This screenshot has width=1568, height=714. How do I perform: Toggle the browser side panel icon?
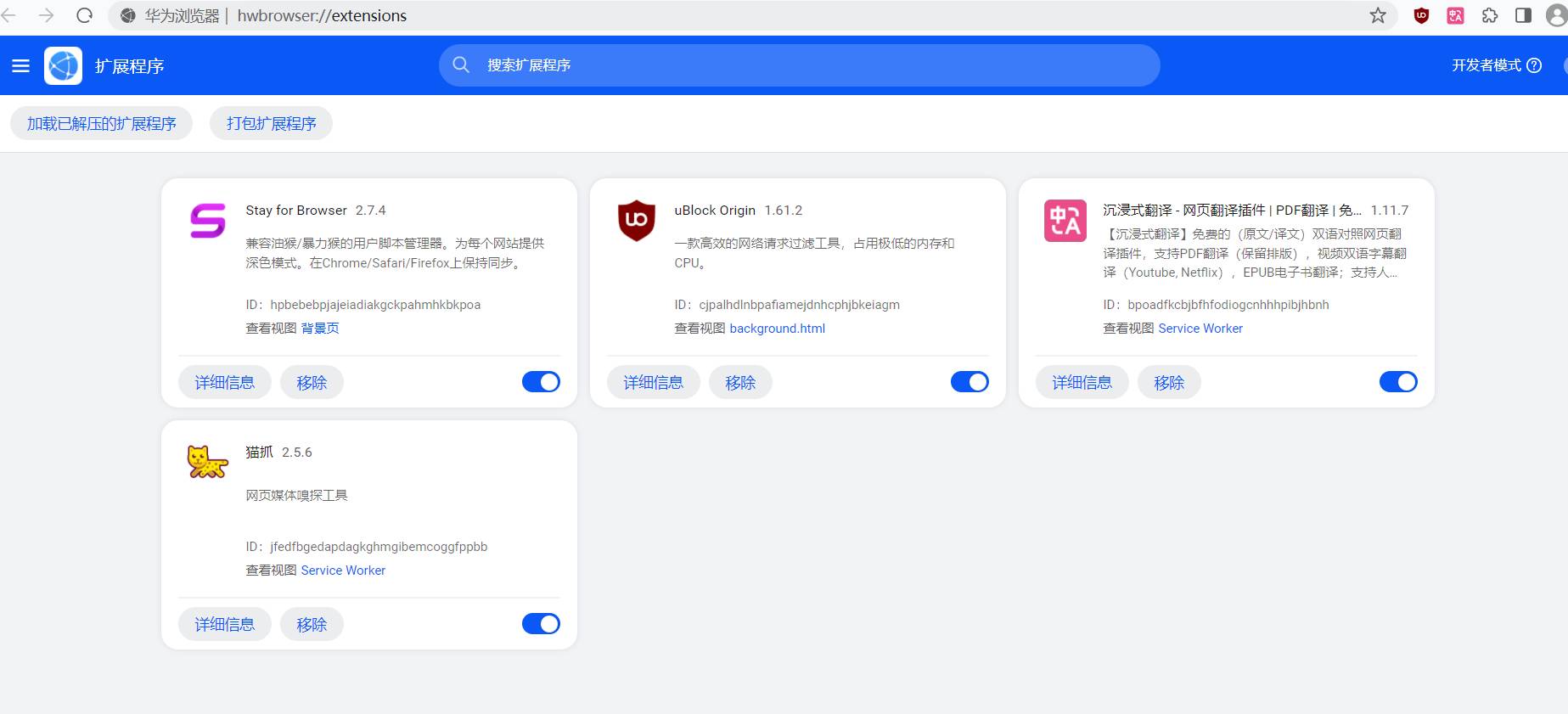[x=1523, y=15]
